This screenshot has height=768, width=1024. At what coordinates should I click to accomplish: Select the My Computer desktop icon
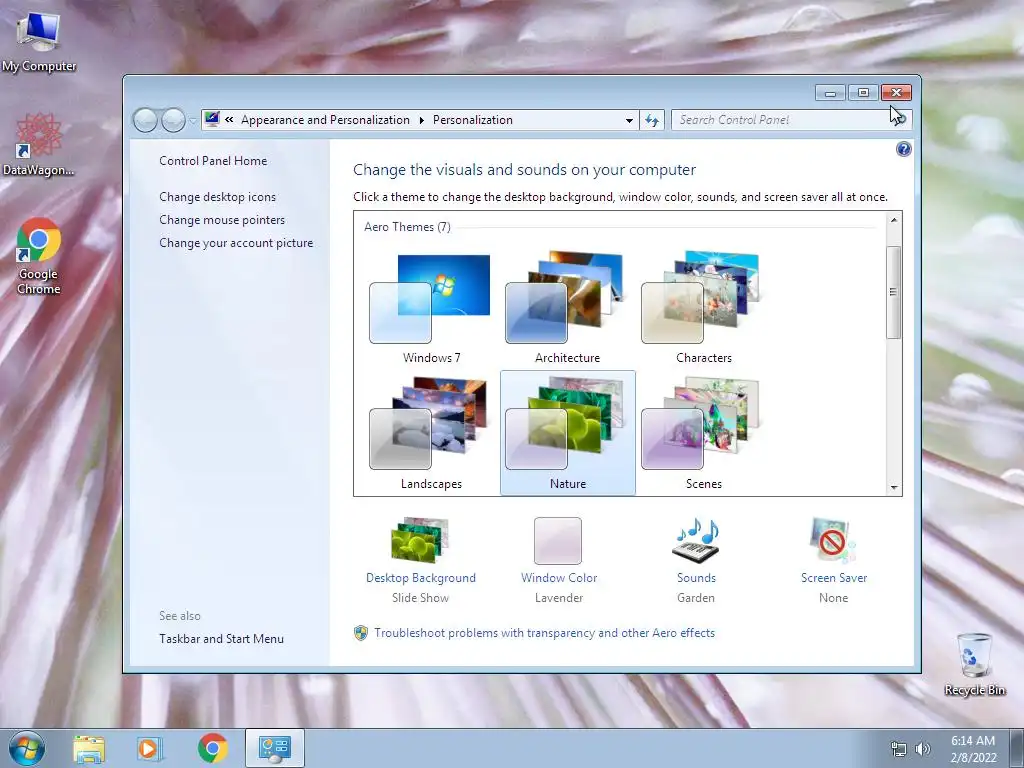coord(39,41)
